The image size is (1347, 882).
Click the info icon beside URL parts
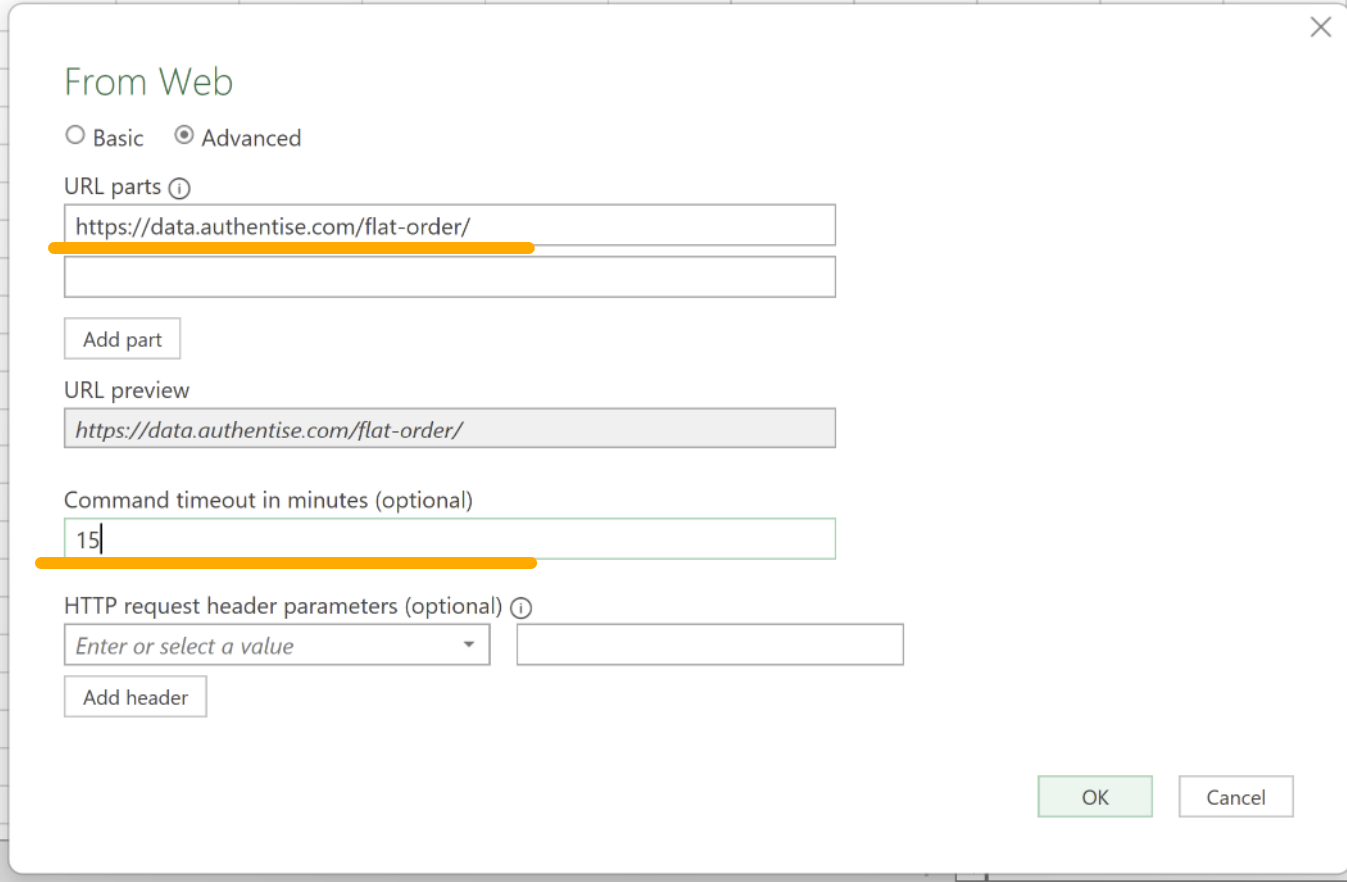(180, 188)
